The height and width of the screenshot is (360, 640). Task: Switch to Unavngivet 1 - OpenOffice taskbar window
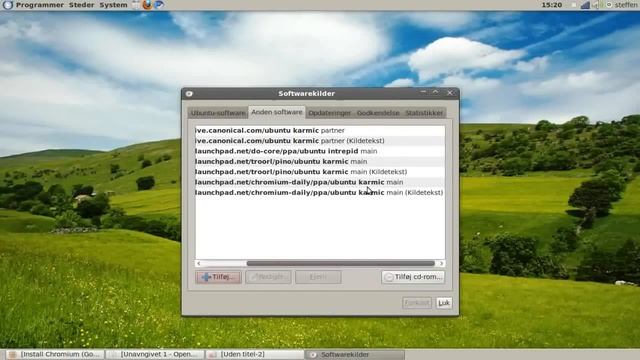pos(156,354)
